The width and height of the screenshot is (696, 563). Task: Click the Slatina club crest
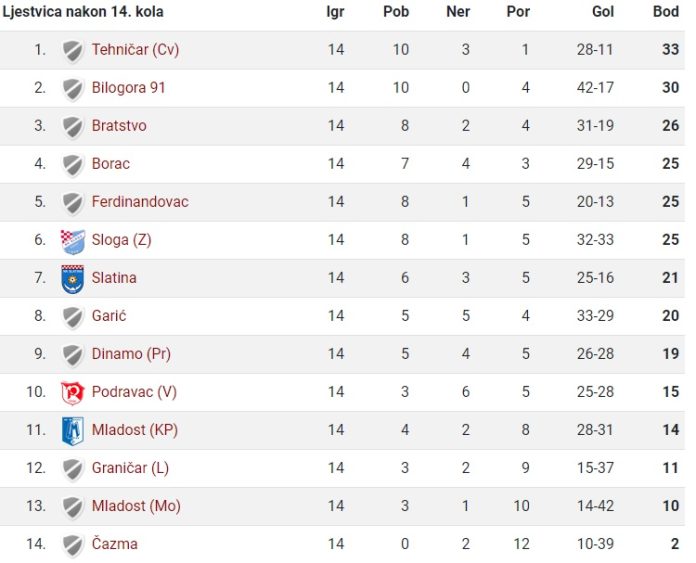73,280
